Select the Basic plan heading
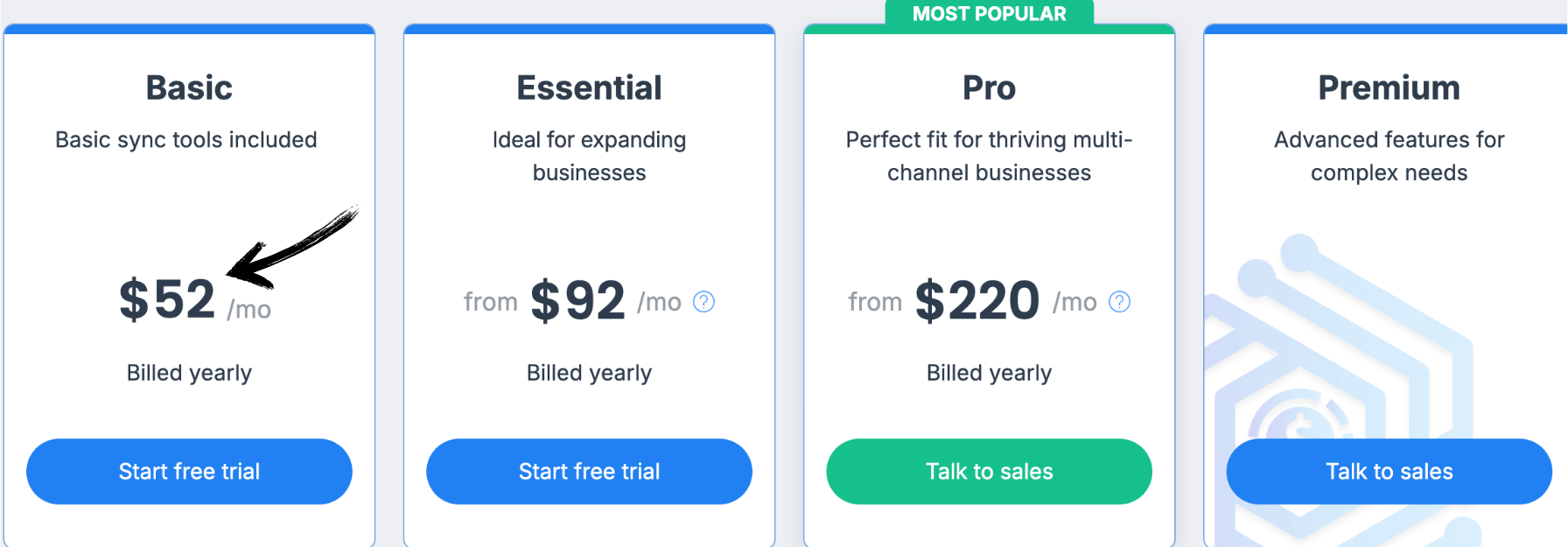Screen dimensions: 1568x547 click(189, 88)
